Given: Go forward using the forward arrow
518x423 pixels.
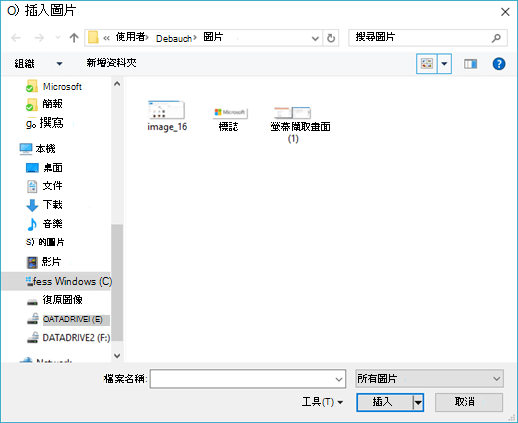Looking at the screenshot, I should [39, 38].
